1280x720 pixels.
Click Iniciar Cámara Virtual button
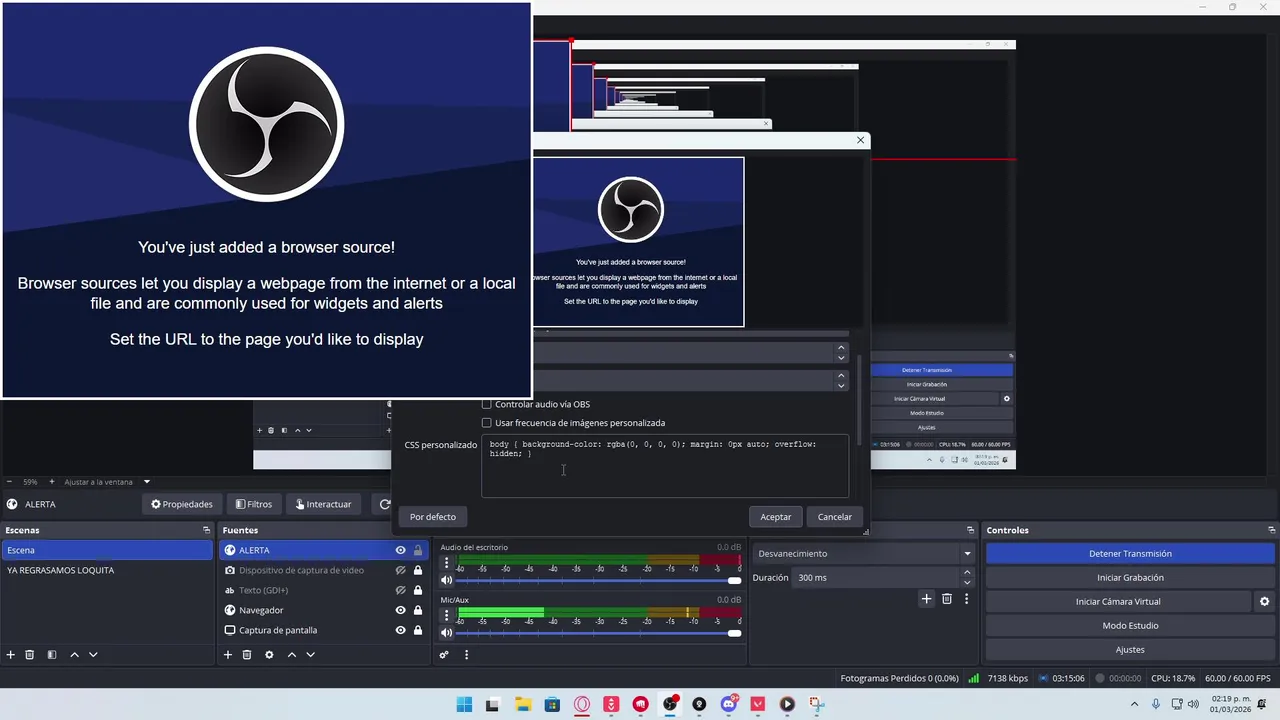[x=1118, y=601]
